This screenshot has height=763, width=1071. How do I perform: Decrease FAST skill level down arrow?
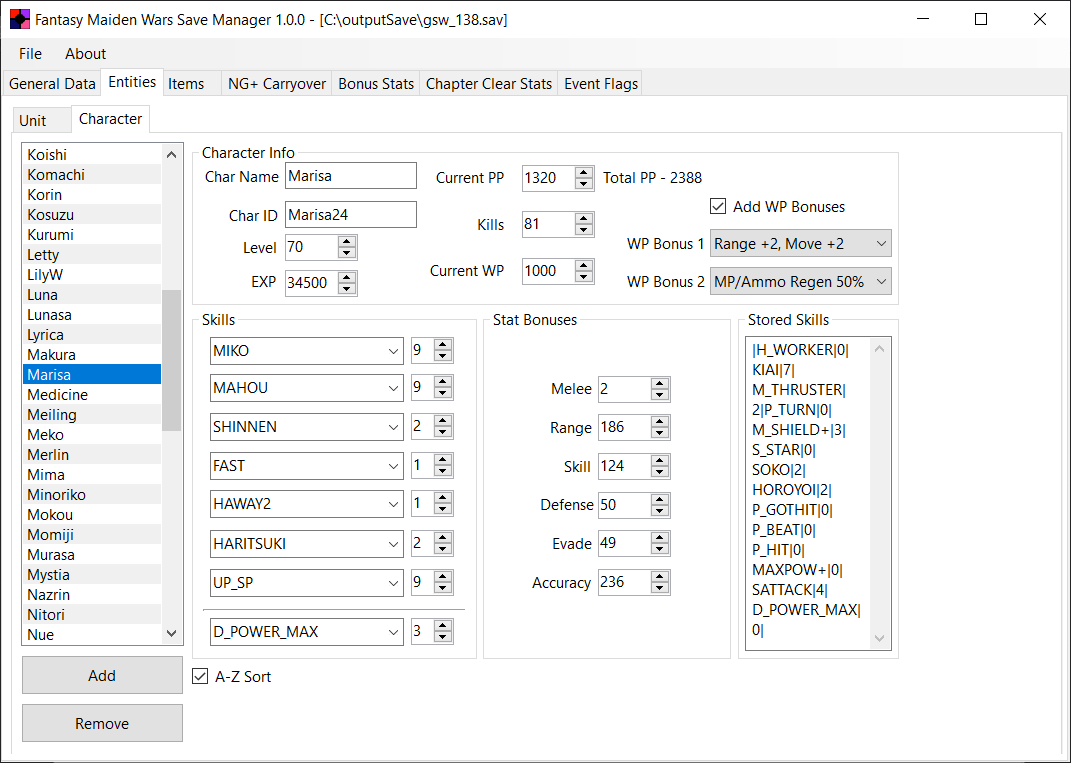coord(443,471)
